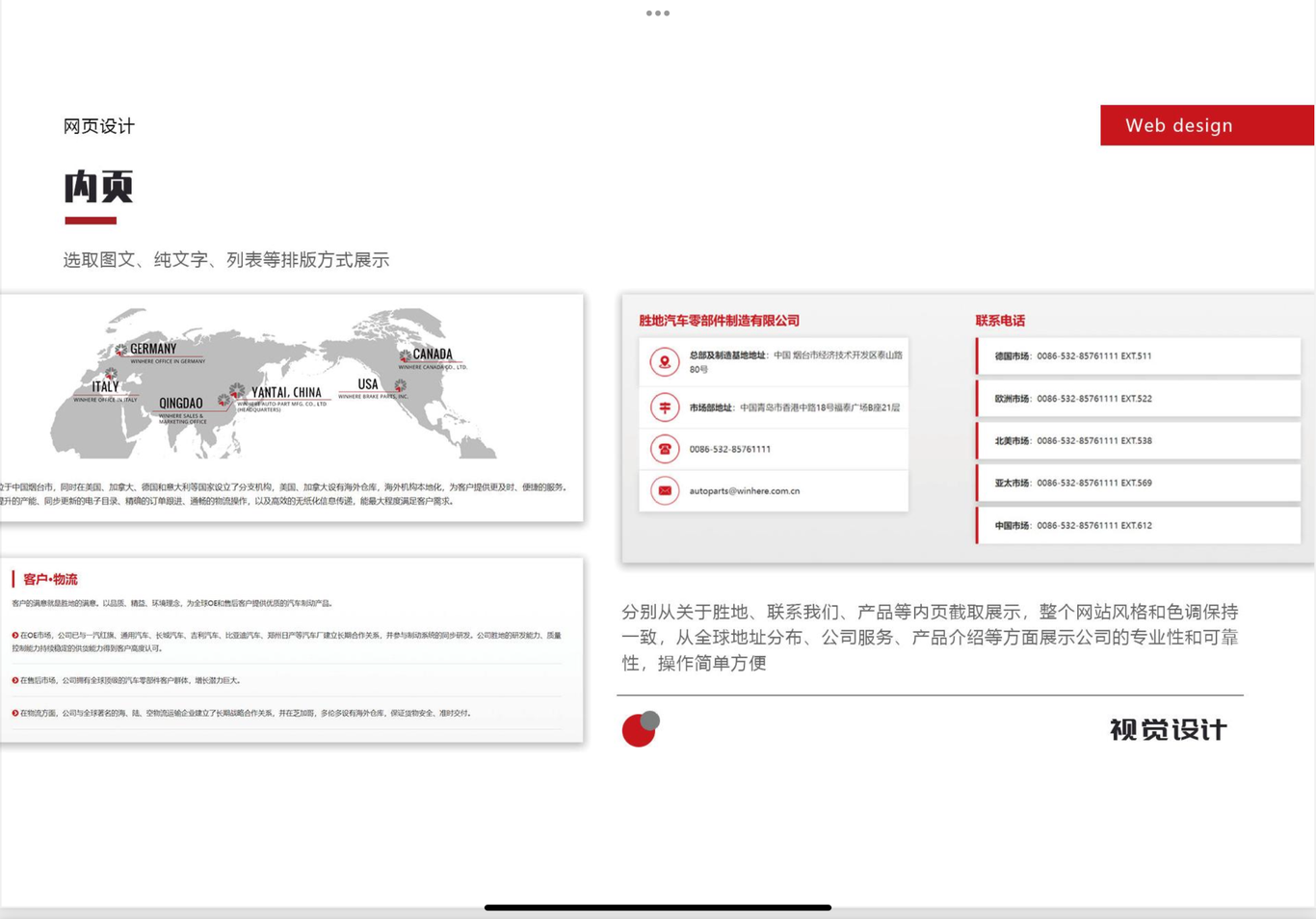Click the subtitle 选取图文、纯文字、列表等排版方式展示

click(226, 260)
